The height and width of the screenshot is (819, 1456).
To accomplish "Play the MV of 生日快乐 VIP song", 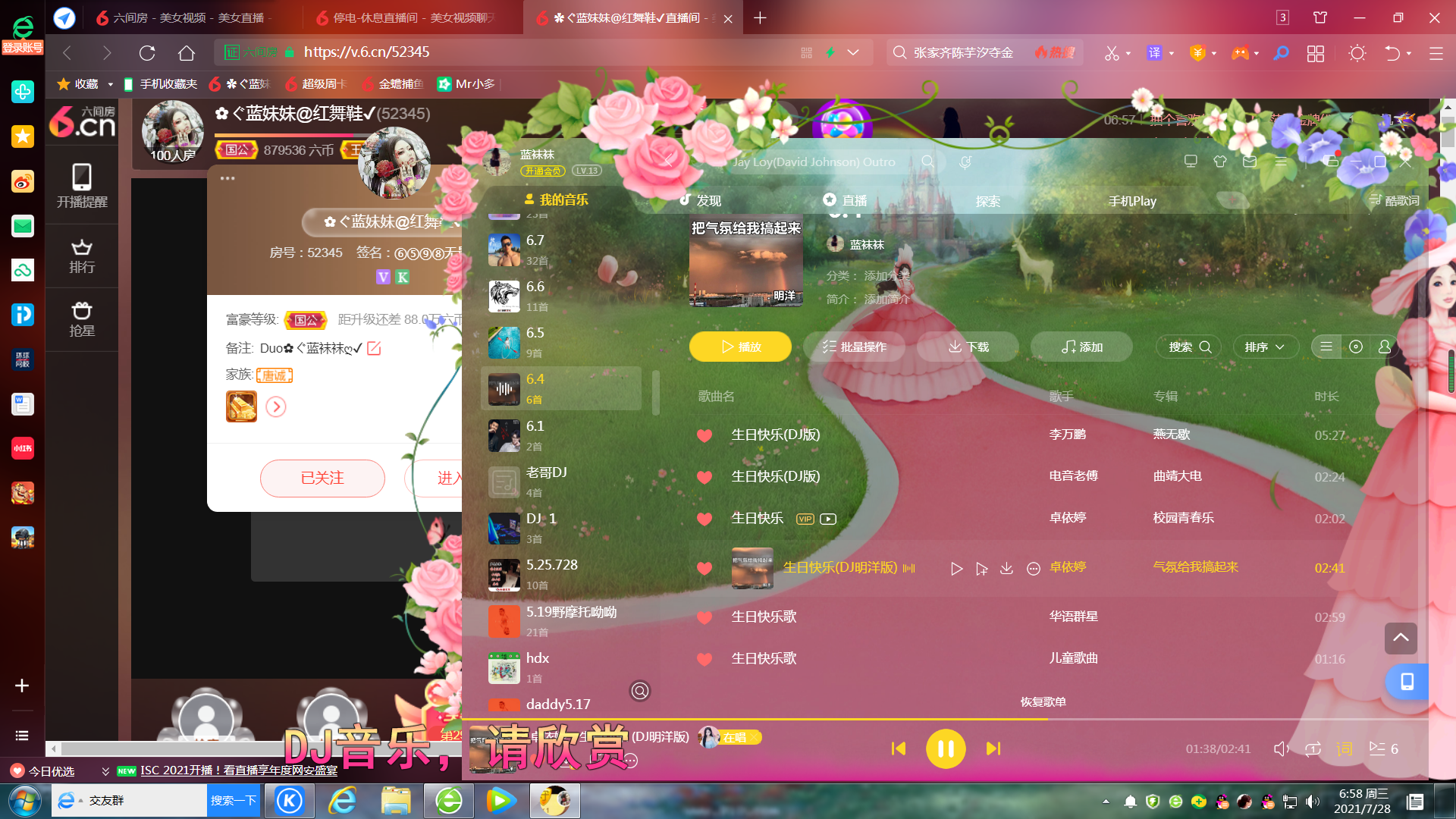I will 828,519.
